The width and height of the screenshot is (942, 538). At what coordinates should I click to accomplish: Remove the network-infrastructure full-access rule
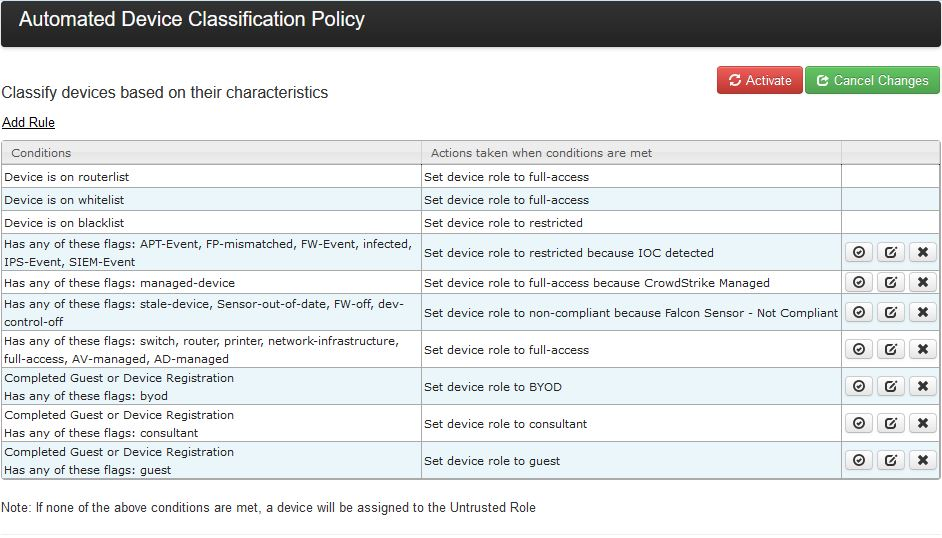(922, 350)
